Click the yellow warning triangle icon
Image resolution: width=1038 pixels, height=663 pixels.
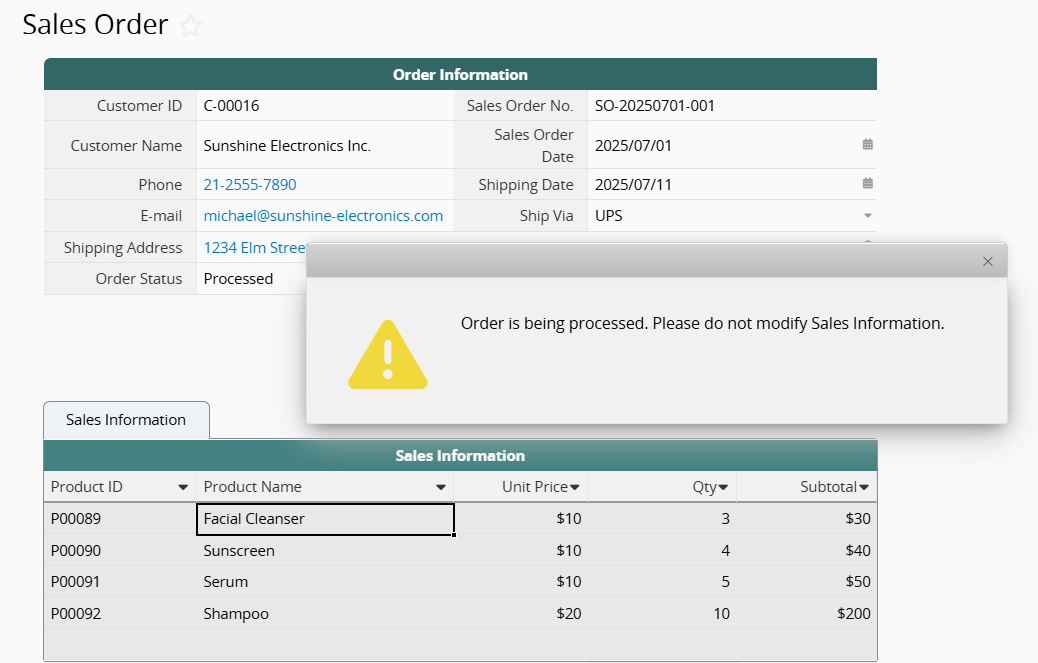(387, 355)
